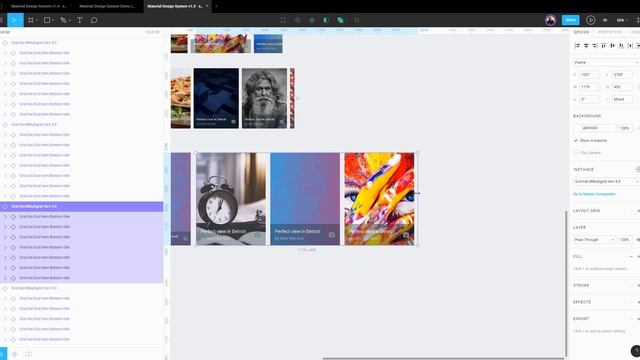Align horizontal centers

point(586,46)
